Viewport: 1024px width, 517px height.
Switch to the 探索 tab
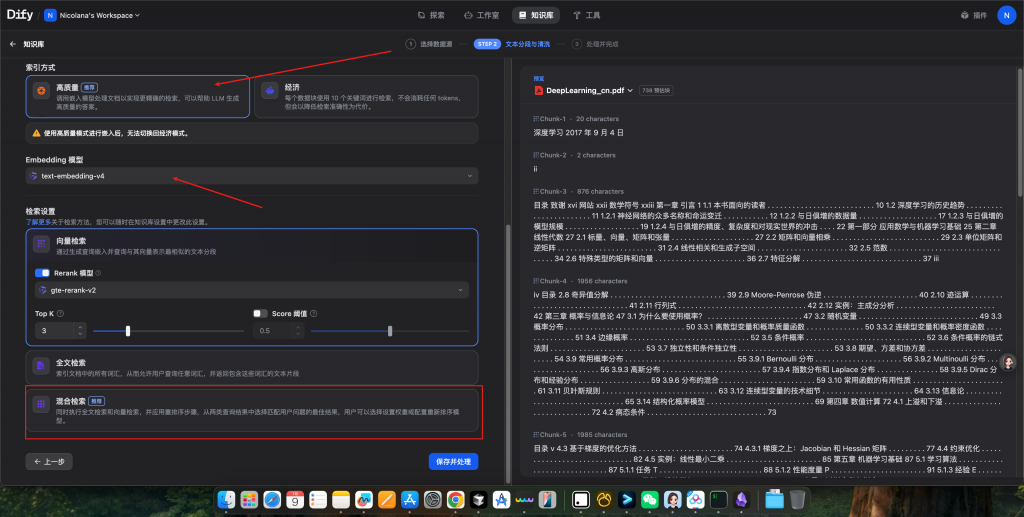pos(430,15)
